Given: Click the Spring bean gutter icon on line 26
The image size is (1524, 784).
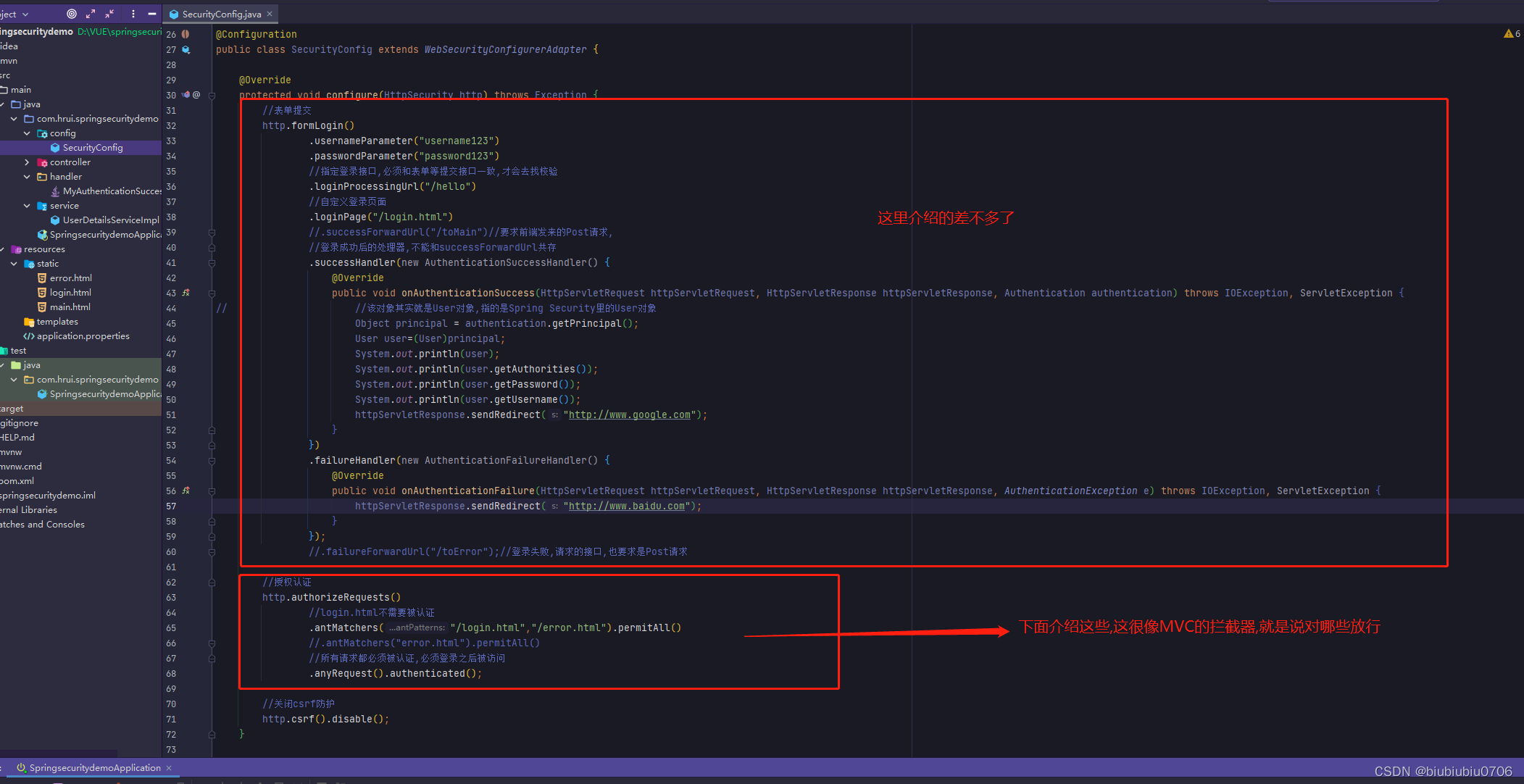Looking at the screenshot, I should click(186, 34).
